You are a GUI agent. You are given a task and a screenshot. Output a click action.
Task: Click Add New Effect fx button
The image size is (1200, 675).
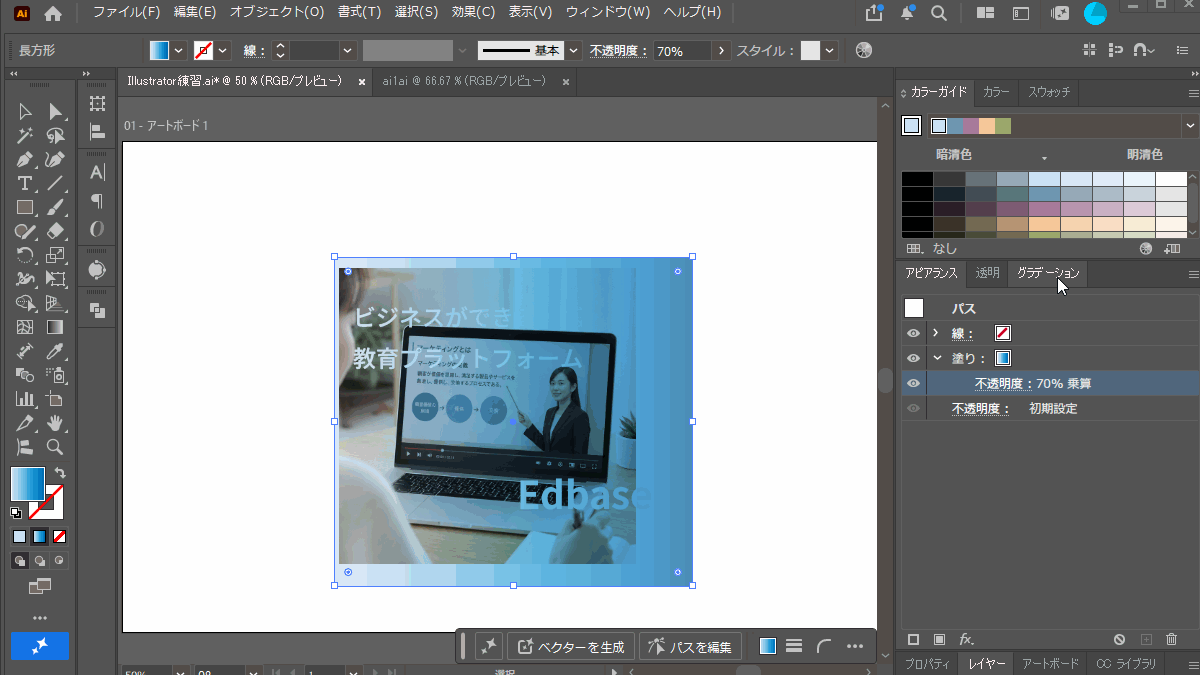tap(967, 639)
